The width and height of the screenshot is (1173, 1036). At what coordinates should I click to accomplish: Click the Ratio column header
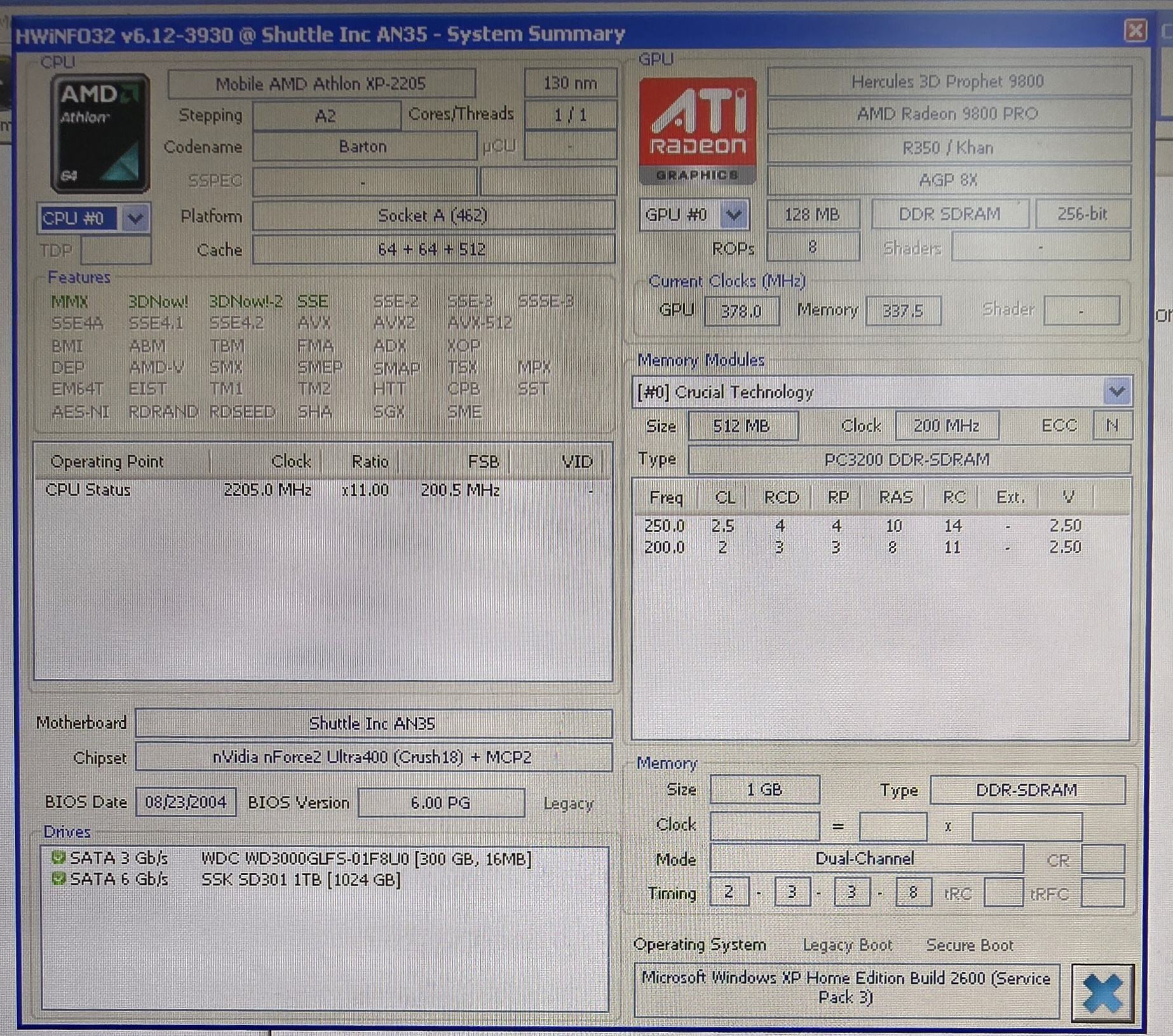coord(360,461)
